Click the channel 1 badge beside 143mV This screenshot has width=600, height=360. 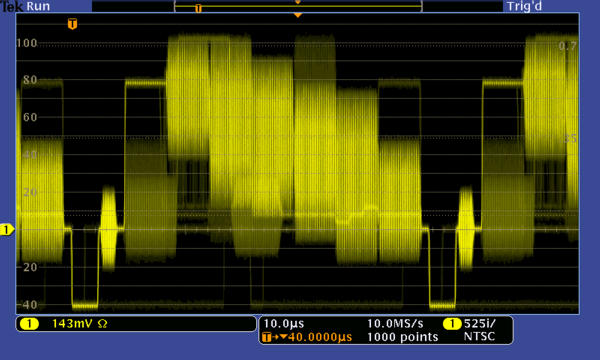29,324
